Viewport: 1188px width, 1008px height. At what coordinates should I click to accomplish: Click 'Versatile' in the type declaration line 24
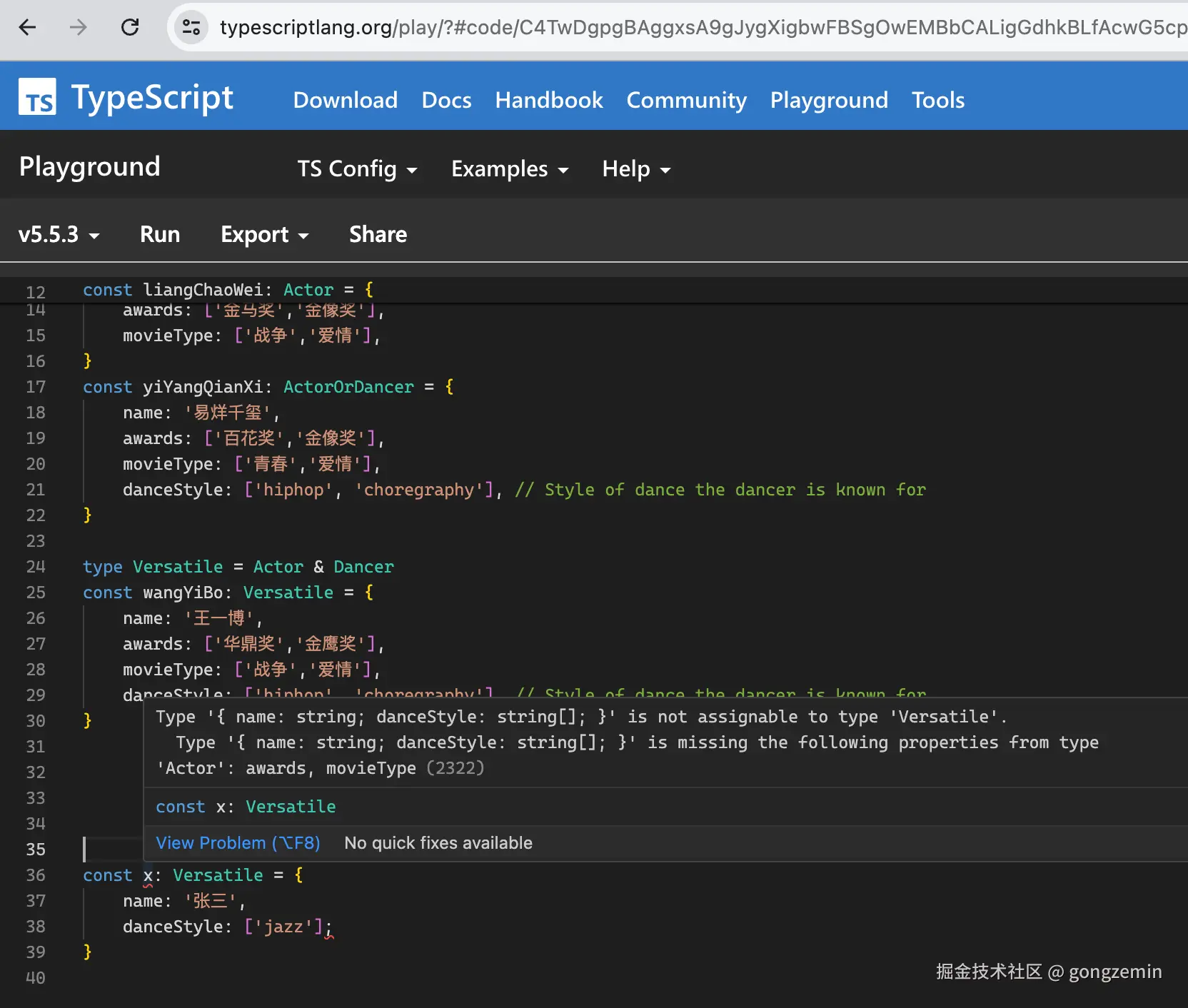[x=178, y=567]
